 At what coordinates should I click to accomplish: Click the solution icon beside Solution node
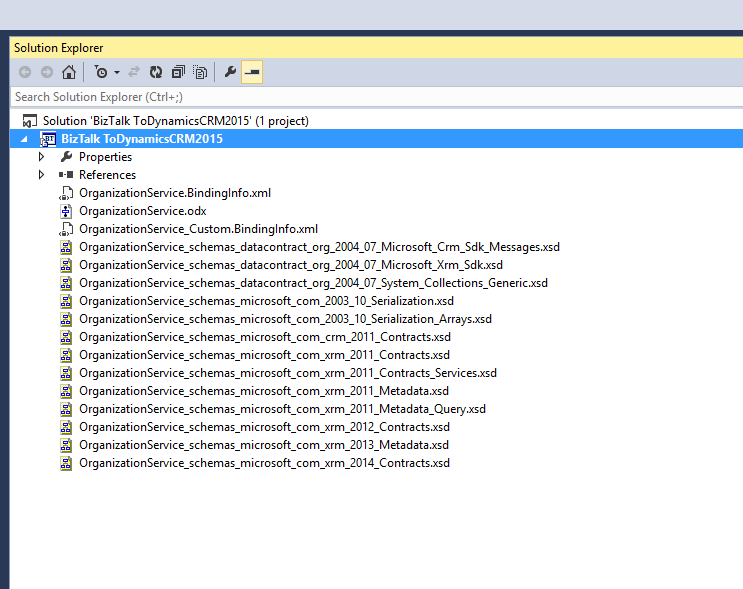[29, 121]
